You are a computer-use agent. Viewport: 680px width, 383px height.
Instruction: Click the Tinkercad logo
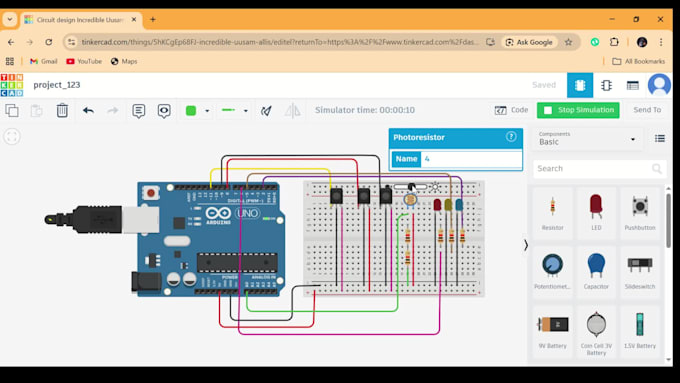coord(12,85)
